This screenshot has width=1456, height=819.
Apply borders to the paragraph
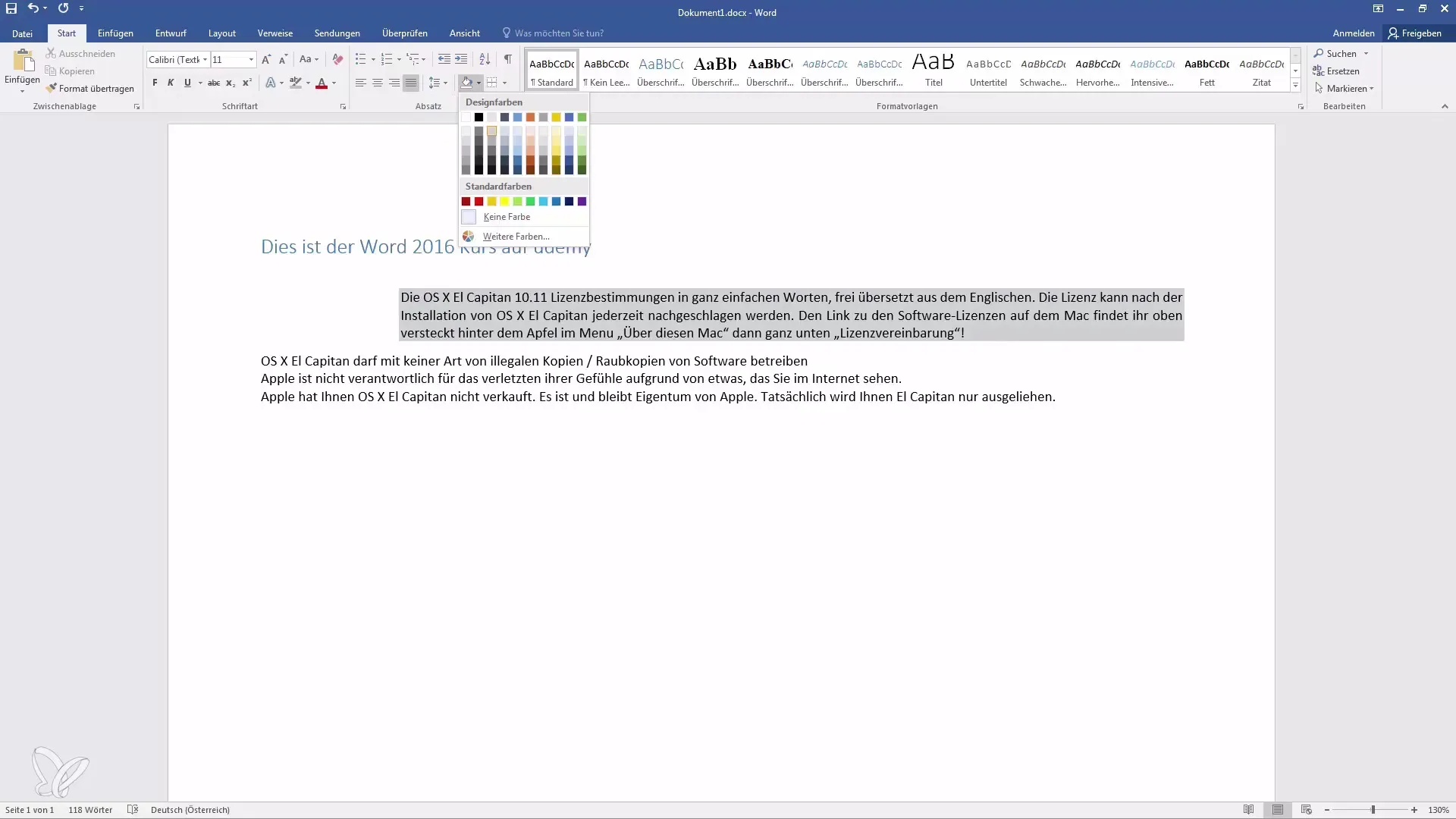point(491,83)
